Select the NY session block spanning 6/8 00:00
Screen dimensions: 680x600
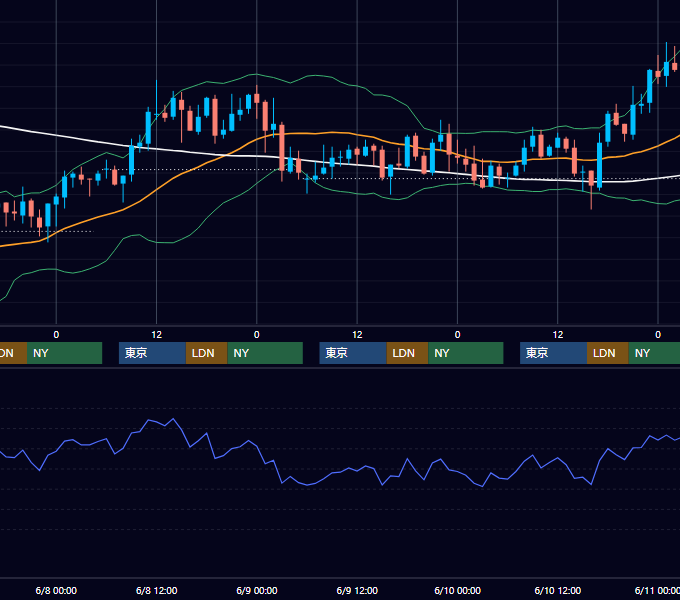pyautogui.click(x=64, y=353)
